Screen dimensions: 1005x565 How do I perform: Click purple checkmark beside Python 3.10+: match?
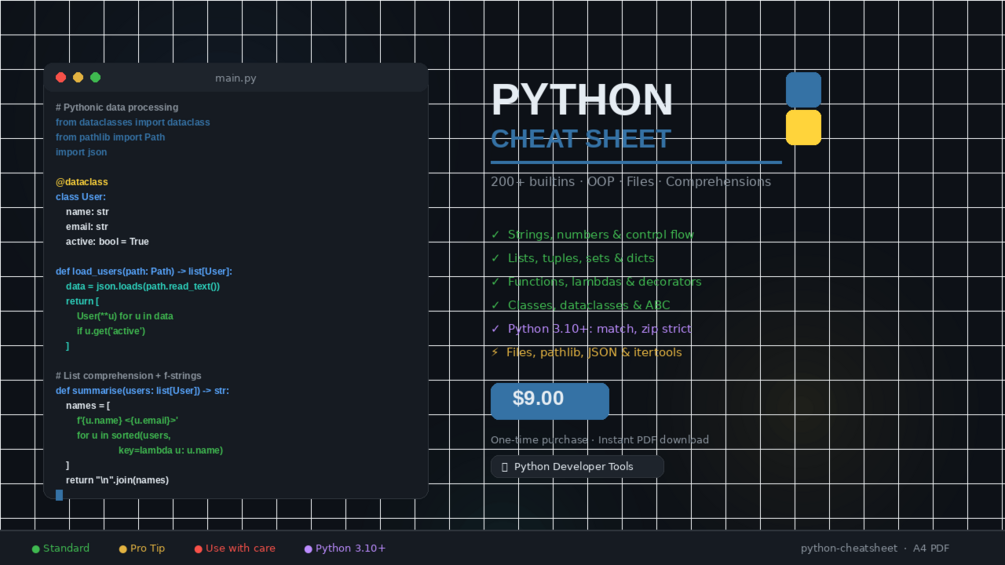[495, 329]
